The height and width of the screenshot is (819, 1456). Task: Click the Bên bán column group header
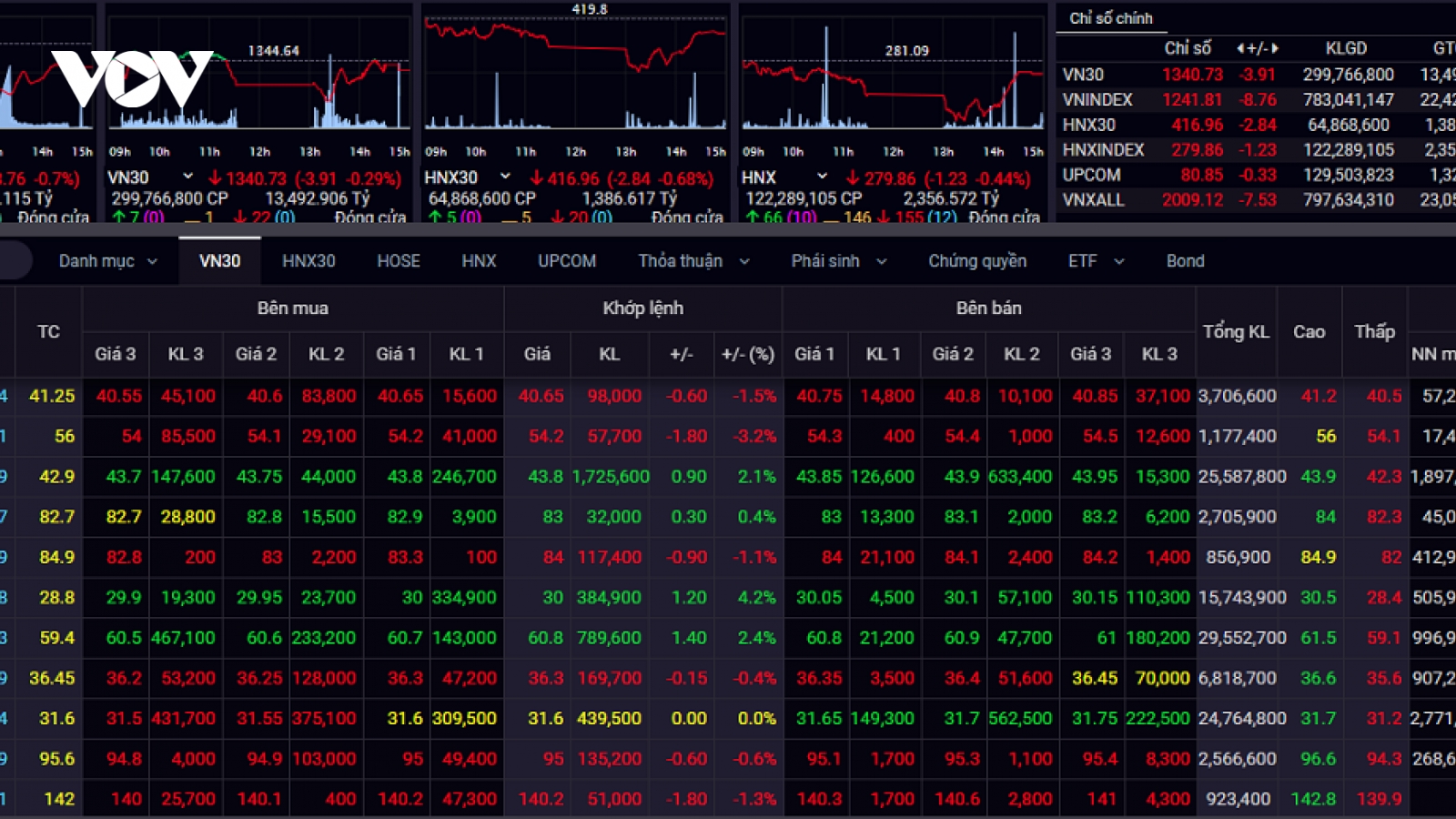(988, 308)
